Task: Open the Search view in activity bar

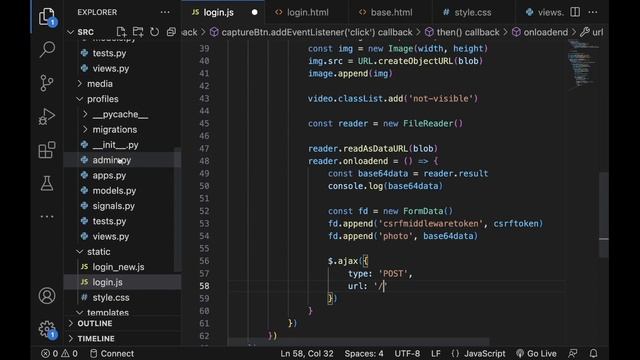Action: [47, 50]
